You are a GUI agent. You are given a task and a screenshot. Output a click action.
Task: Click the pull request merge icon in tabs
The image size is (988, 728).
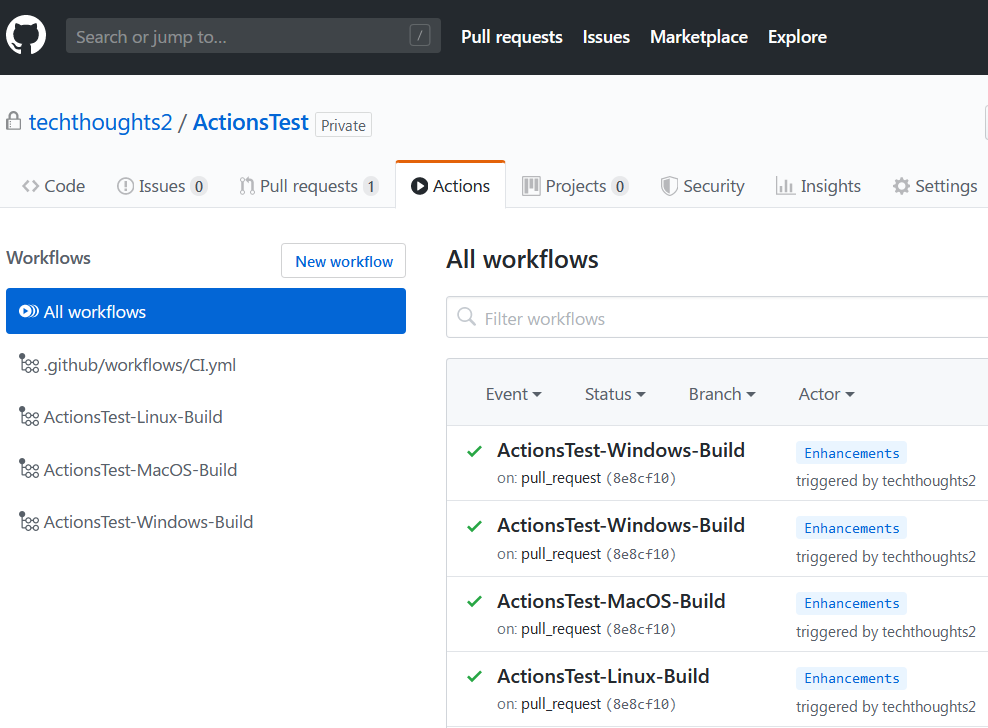pyautogui.click(x=247, y=186)
